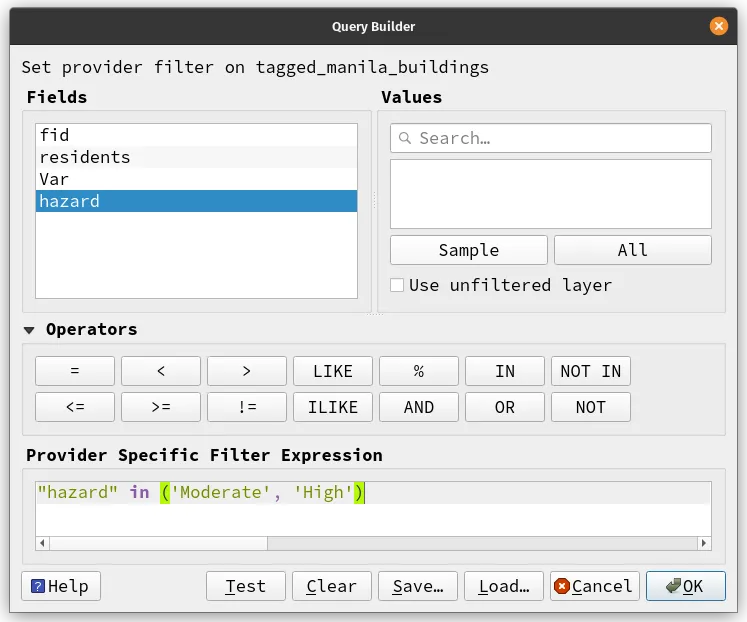Choose the Var field entry
The height and width of the screenshot is (622, 747).
pos(196,179)
